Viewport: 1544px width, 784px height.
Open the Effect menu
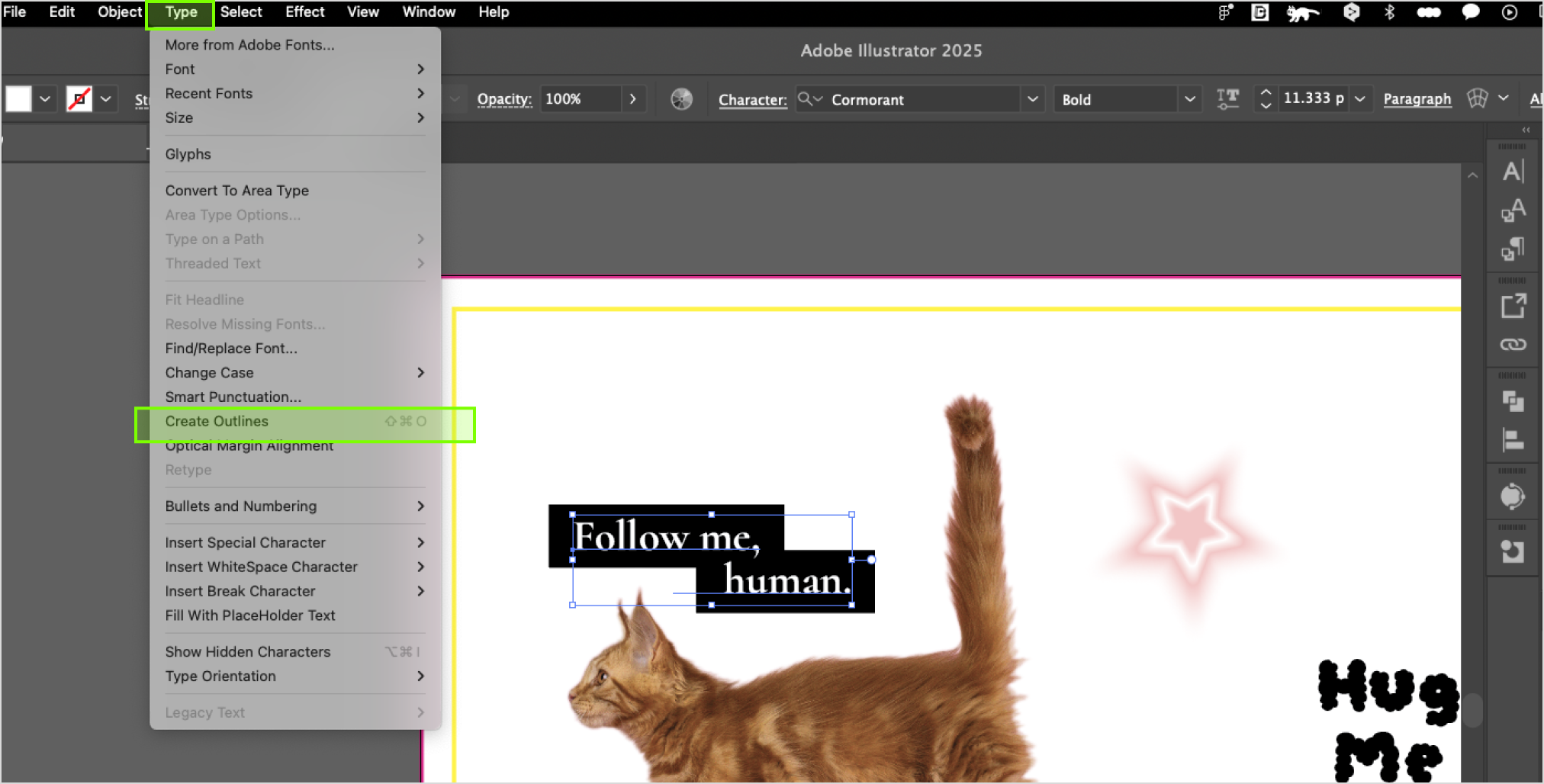[304, 12]
